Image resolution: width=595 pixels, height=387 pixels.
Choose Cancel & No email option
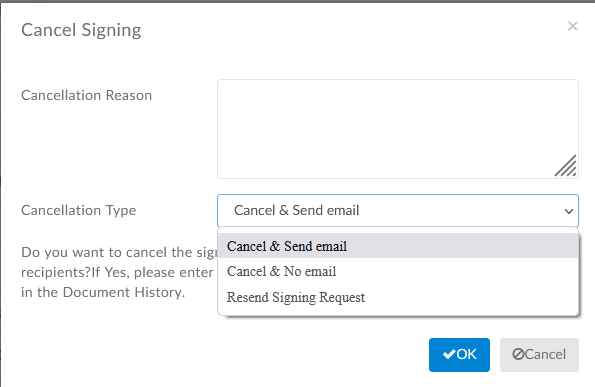point(398,271)
